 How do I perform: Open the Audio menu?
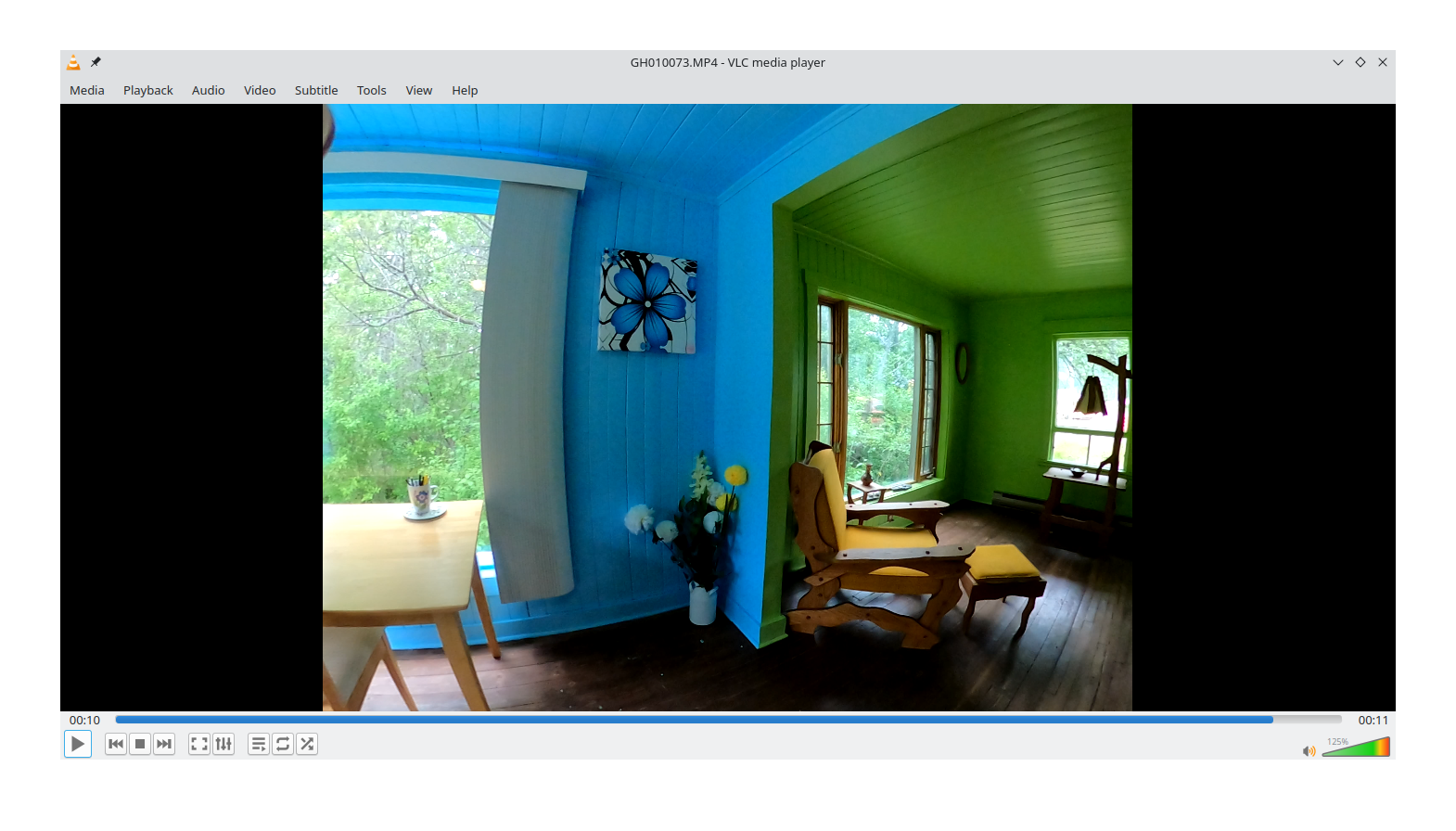pos(209,90)
